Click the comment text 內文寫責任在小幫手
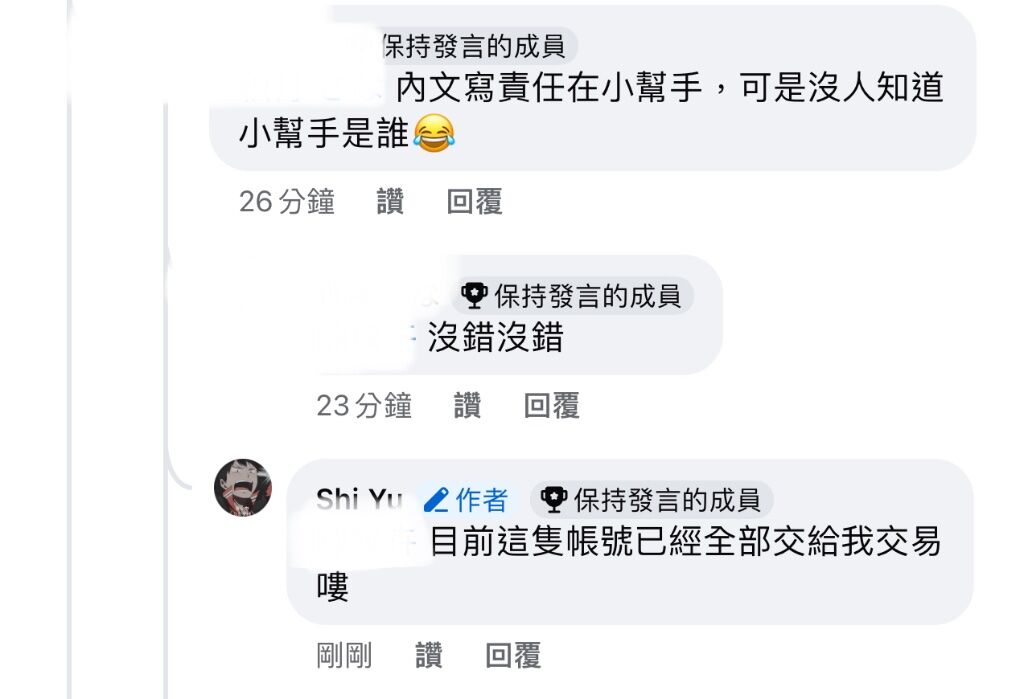 tap(549, 88)
